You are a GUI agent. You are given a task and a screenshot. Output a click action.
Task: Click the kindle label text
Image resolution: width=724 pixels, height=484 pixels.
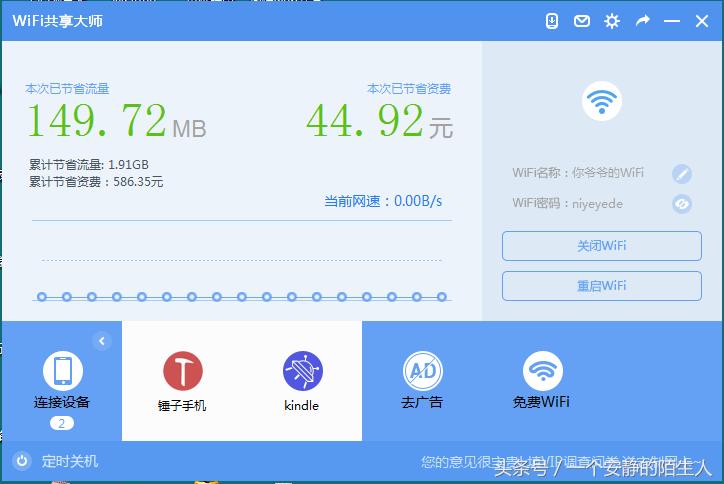[302, 405]
